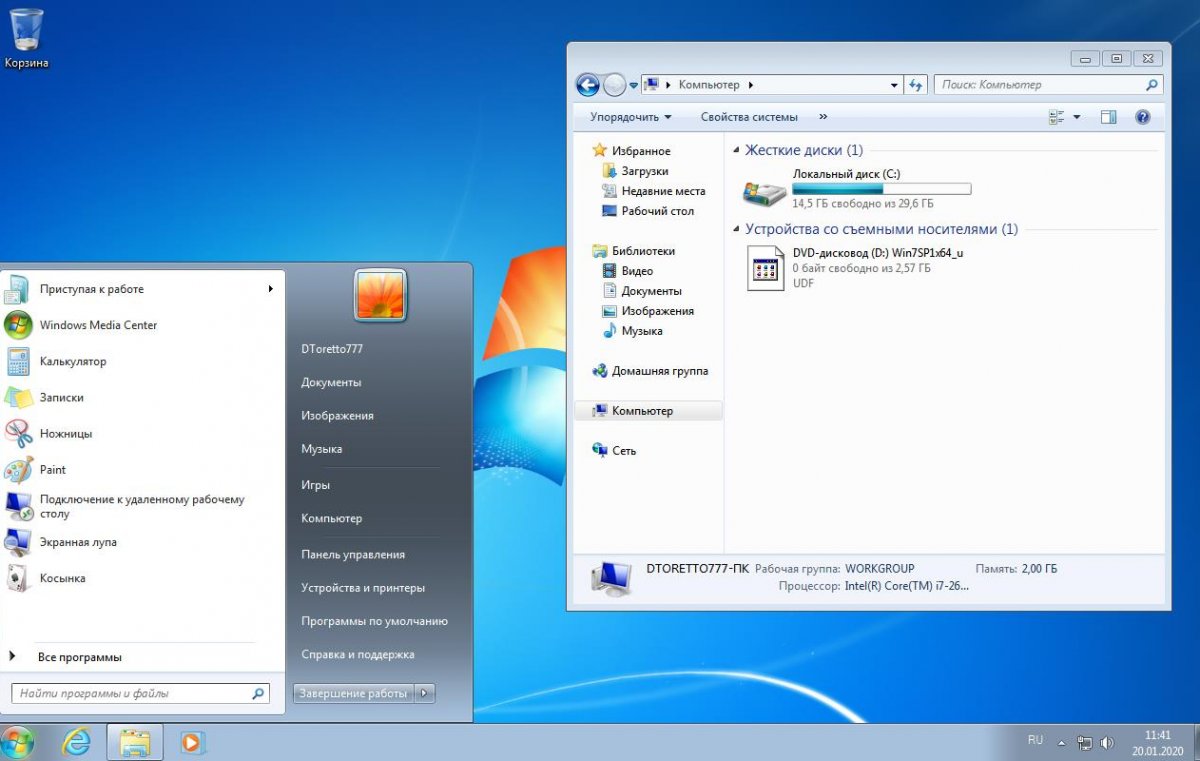The width and height of the screenshot is (1200, 761).
Task: Launch Windows Media Player from taskbar
Action: click(x=192, y=742)
